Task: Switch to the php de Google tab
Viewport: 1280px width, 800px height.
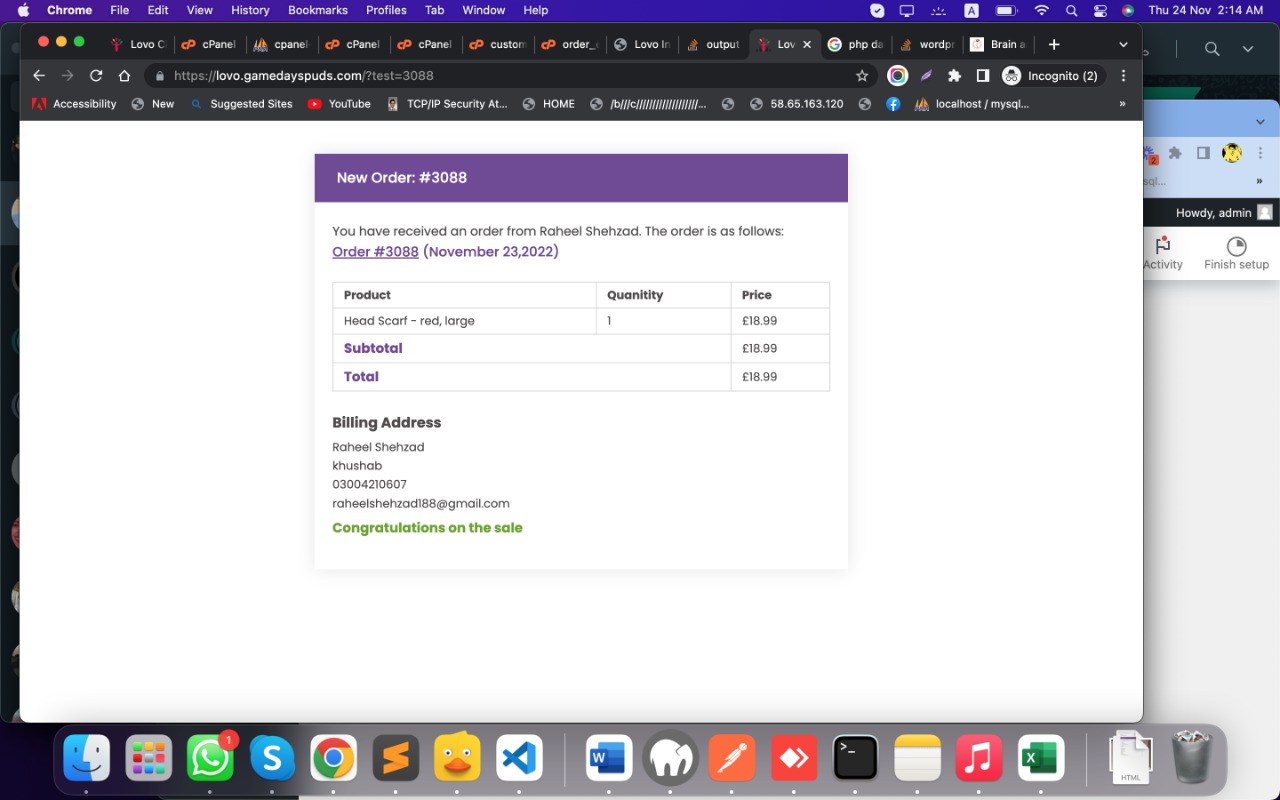Action: [856, 45]
